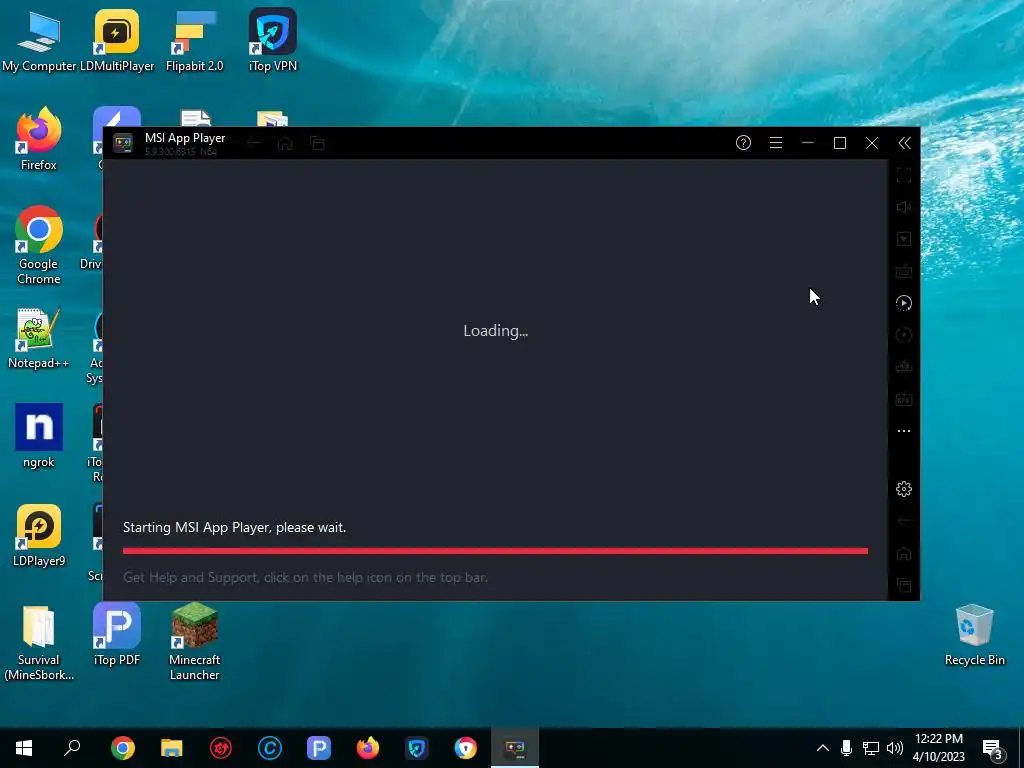Image resolution: width=1024 pixels, height=768 pixels.
Task: Open the Help and Support icon
Action: point(743,142)
